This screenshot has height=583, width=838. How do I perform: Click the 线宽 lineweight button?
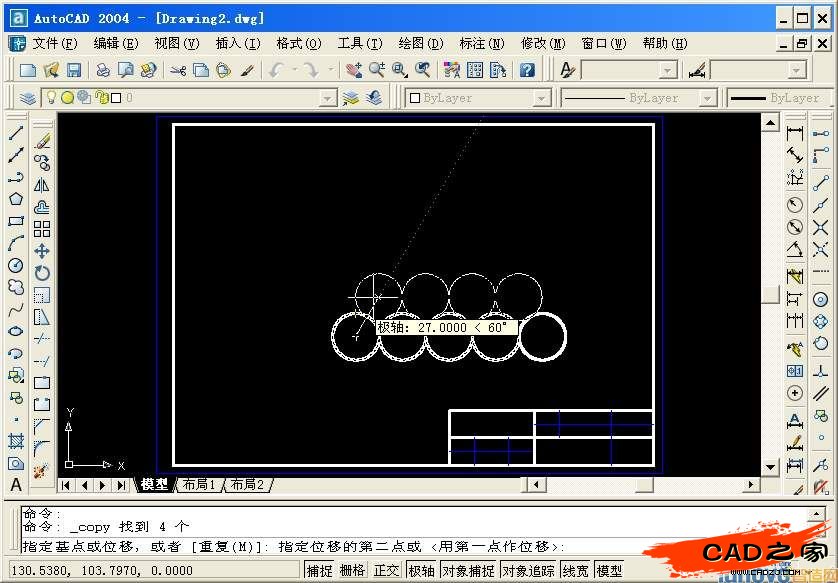pos(575,571)
